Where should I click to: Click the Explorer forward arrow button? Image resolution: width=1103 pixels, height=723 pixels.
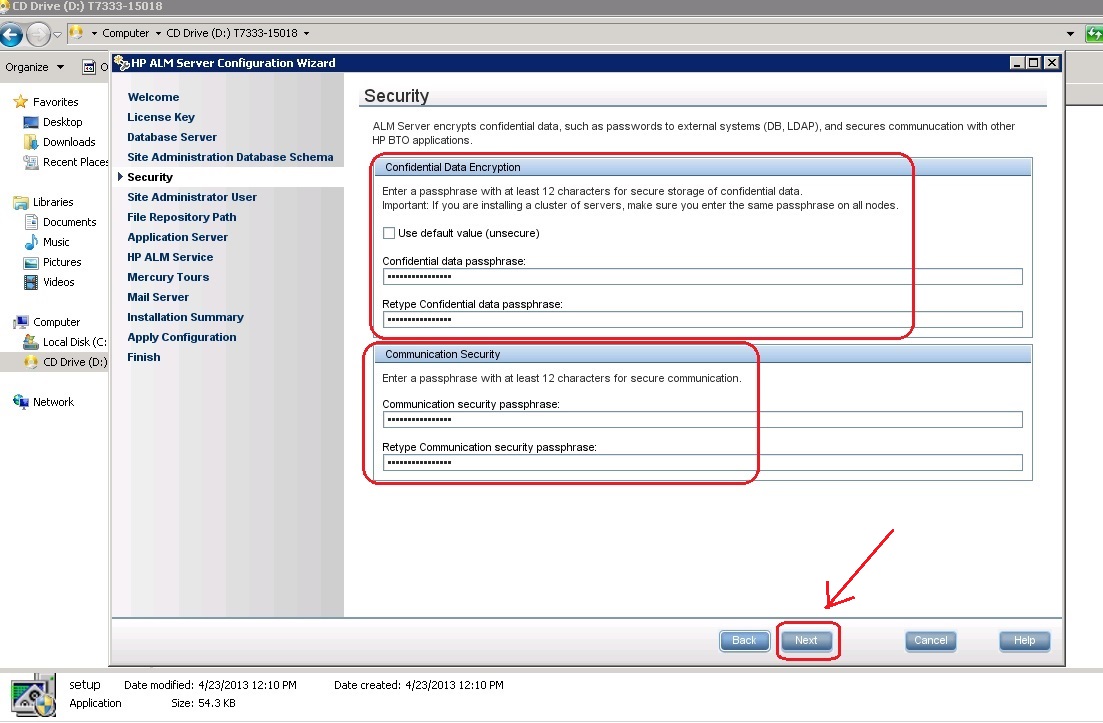tap(38, 33)
